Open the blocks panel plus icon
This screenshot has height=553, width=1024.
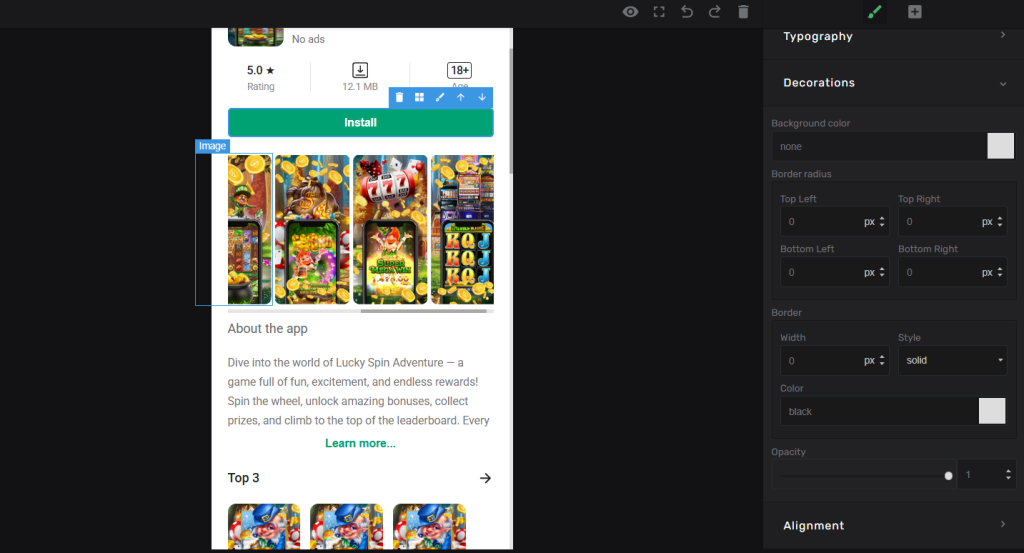pyautogui.click(x=915, y=12)
